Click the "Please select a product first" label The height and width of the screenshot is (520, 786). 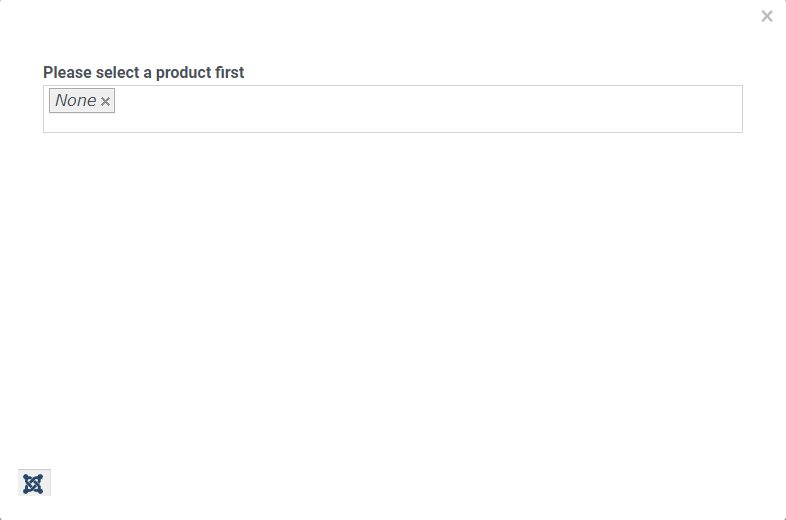pos(143,72)
